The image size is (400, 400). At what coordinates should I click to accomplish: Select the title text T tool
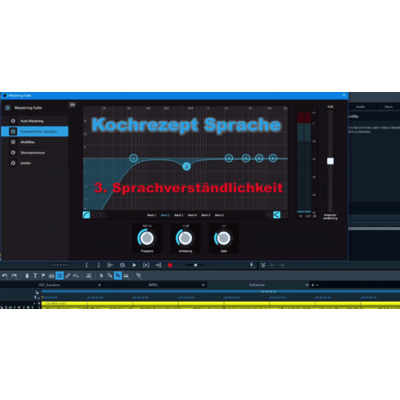coord(35,276)
